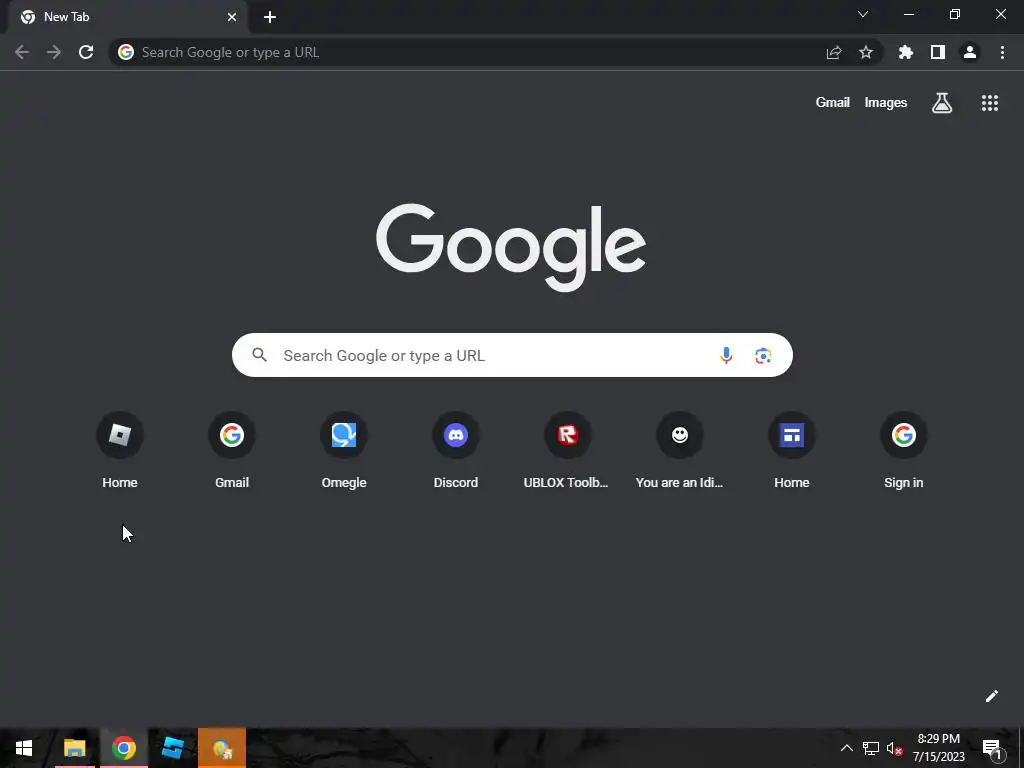Open the You are an Idiot shortcut

click(x=680, y=435)
